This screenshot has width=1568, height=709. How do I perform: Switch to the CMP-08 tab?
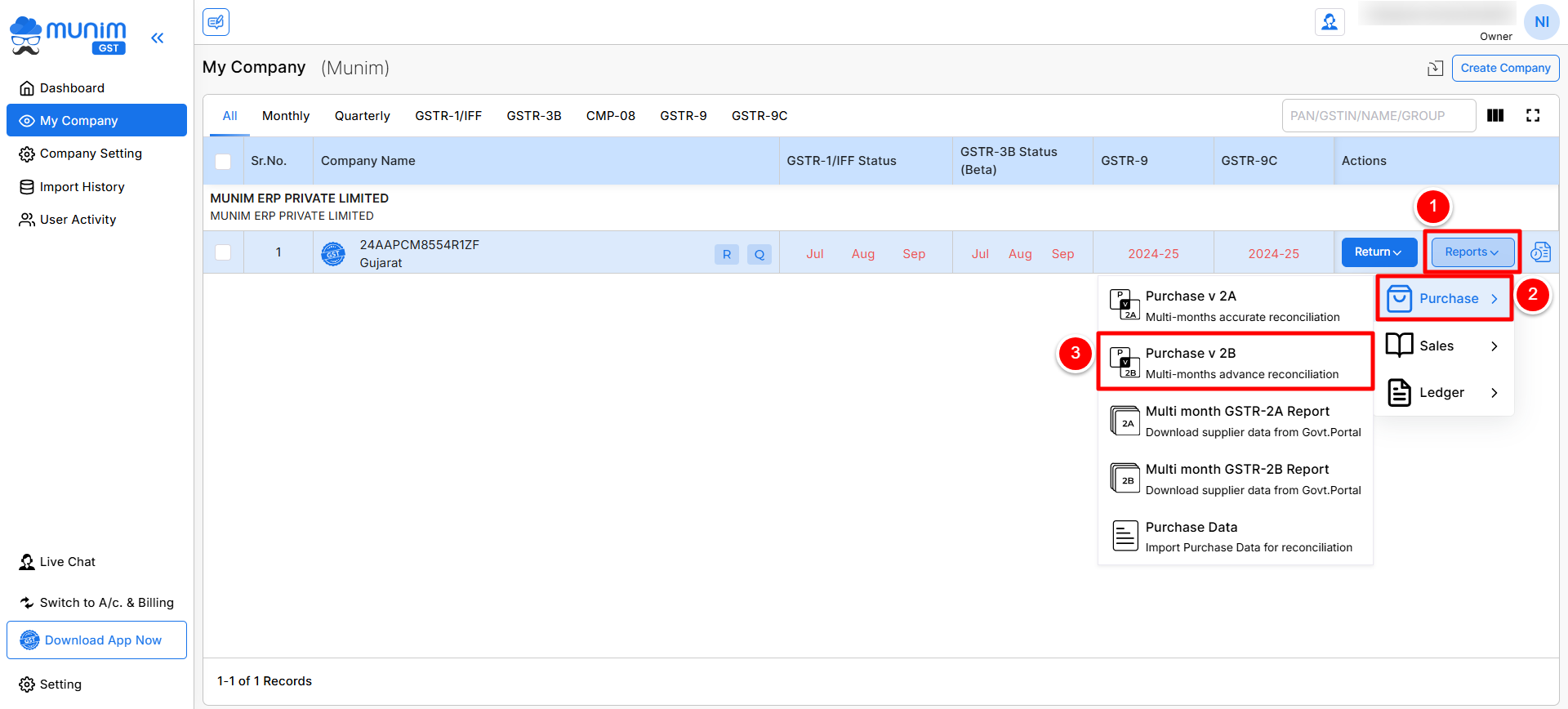pos(611,116)
